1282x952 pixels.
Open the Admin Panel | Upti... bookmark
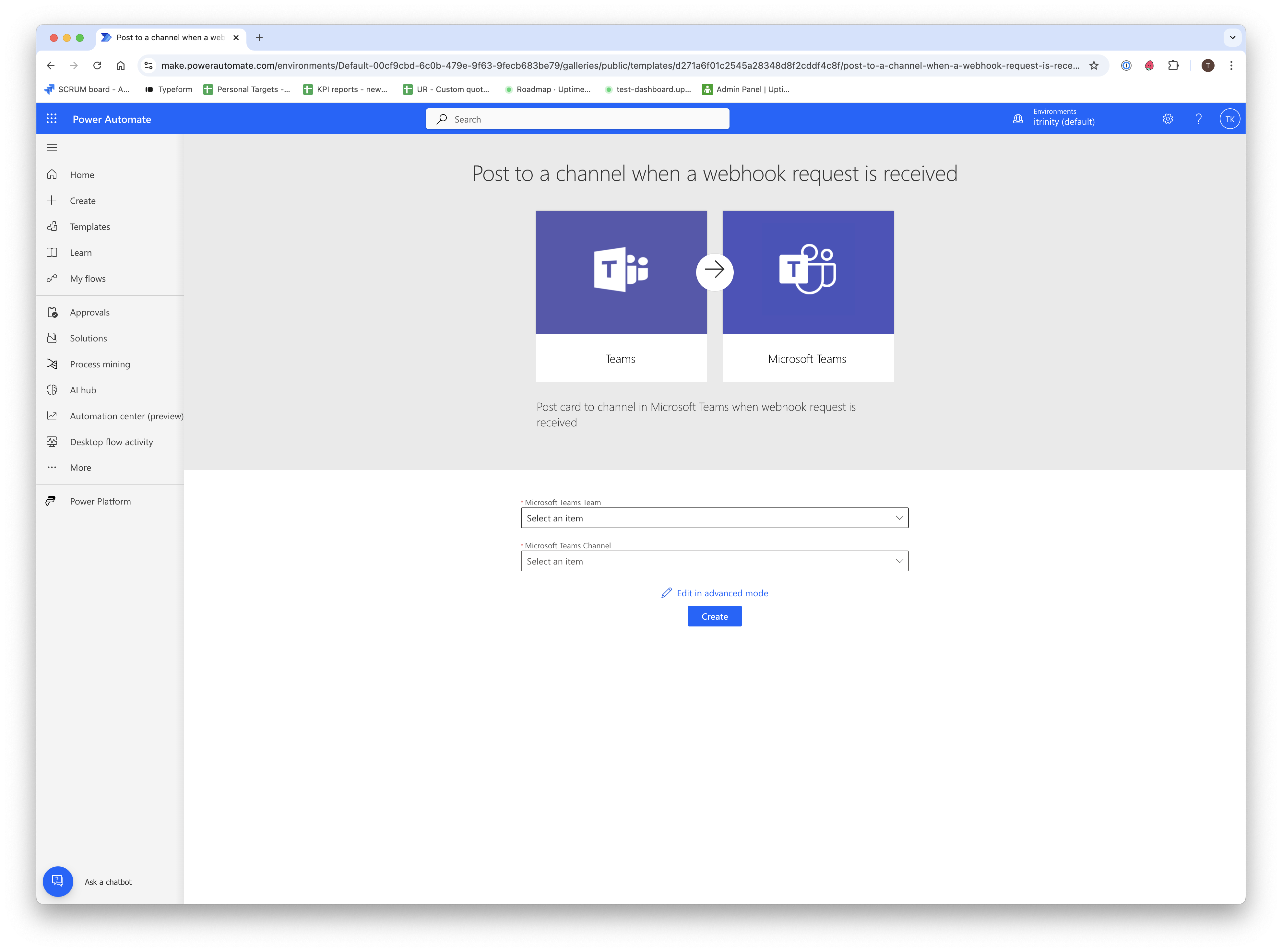(x=746, y=89)
